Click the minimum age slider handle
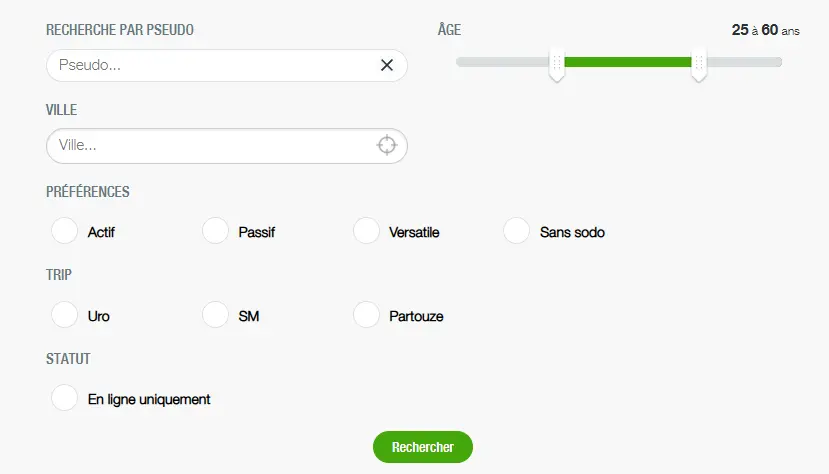The height and width of the screenshot is (474, 829). [x=557, y=64]
